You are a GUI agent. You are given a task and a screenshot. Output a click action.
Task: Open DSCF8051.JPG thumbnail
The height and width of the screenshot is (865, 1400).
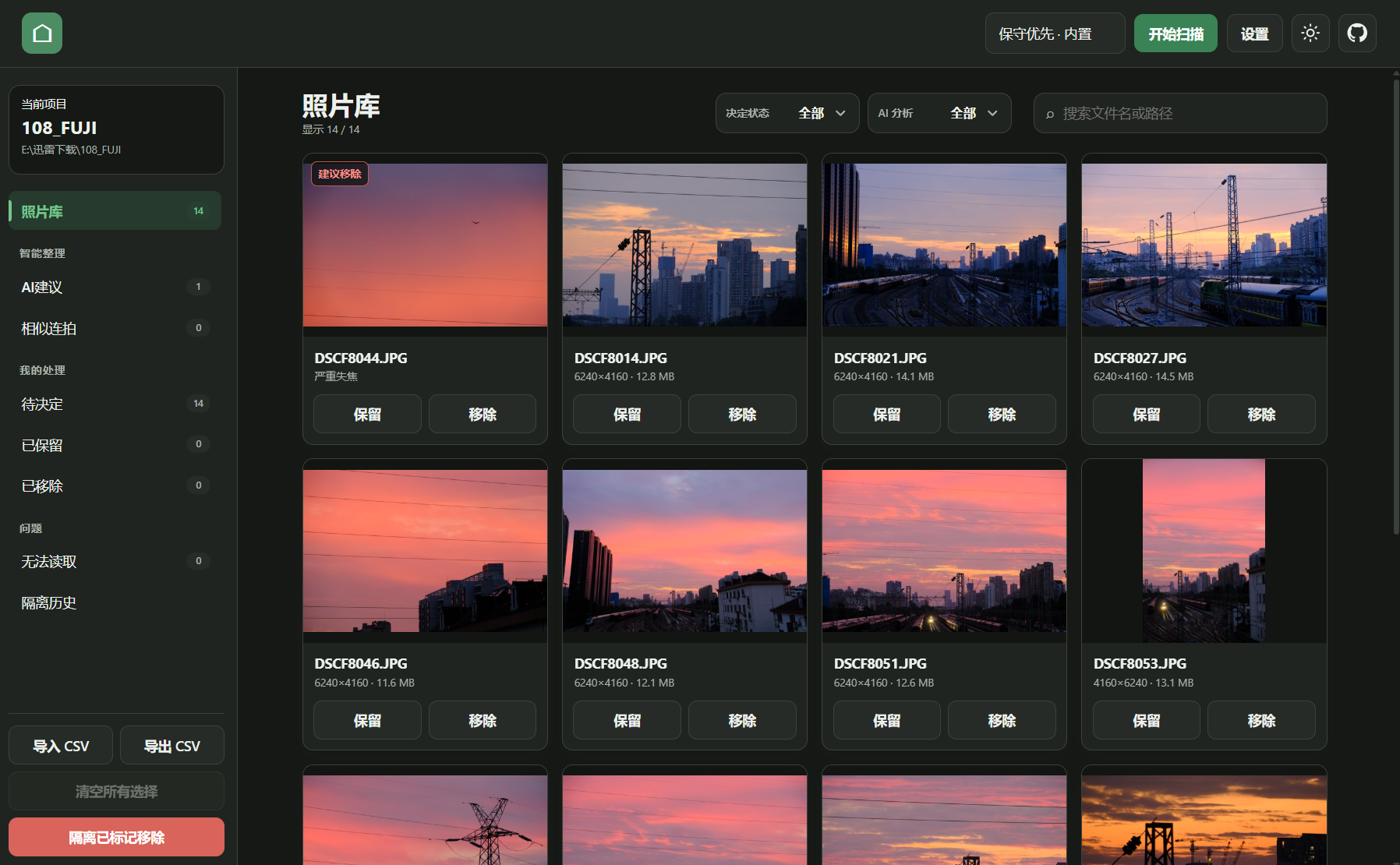[x=944, y=551]
